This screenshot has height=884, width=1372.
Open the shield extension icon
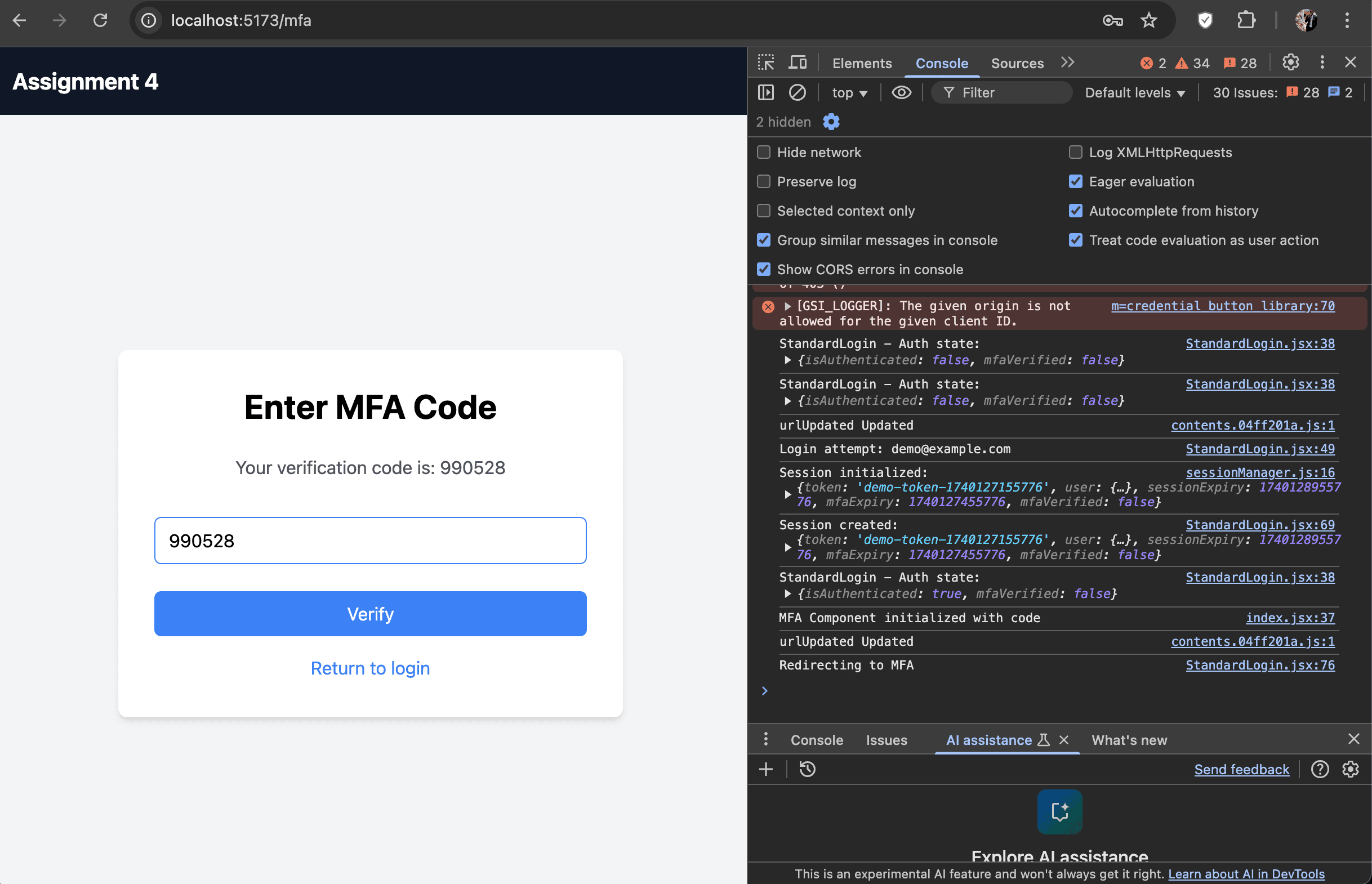(x=1205, y=21)
